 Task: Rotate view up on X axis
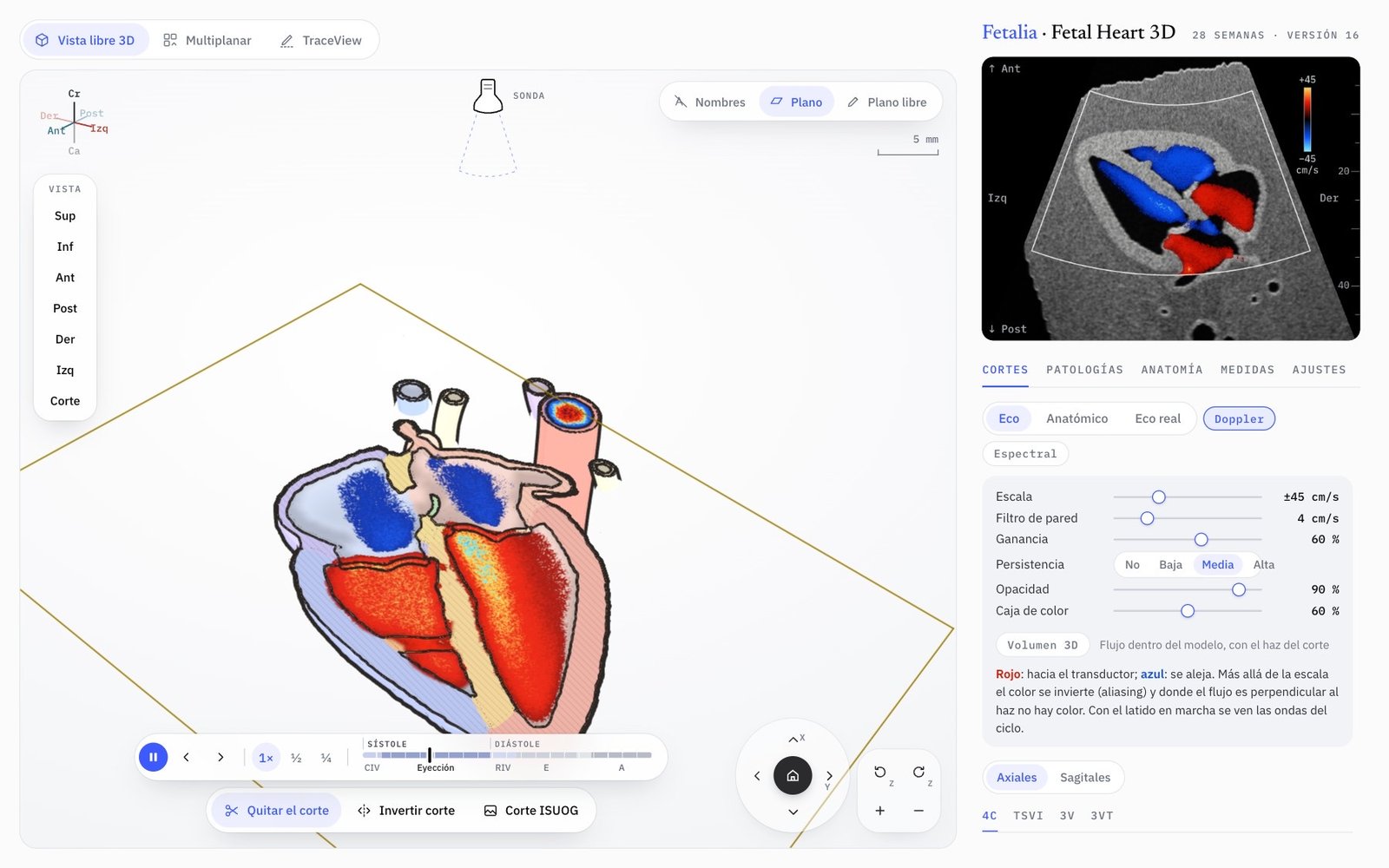coord(793,740)
